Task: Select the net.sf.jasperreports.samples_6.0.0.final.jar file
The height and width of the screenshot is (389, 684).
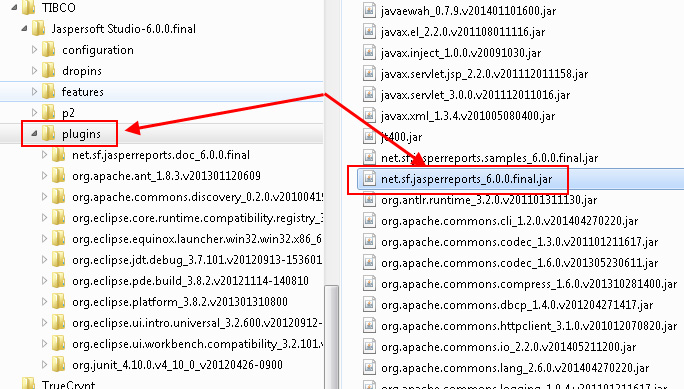Action: click(489, 158)
